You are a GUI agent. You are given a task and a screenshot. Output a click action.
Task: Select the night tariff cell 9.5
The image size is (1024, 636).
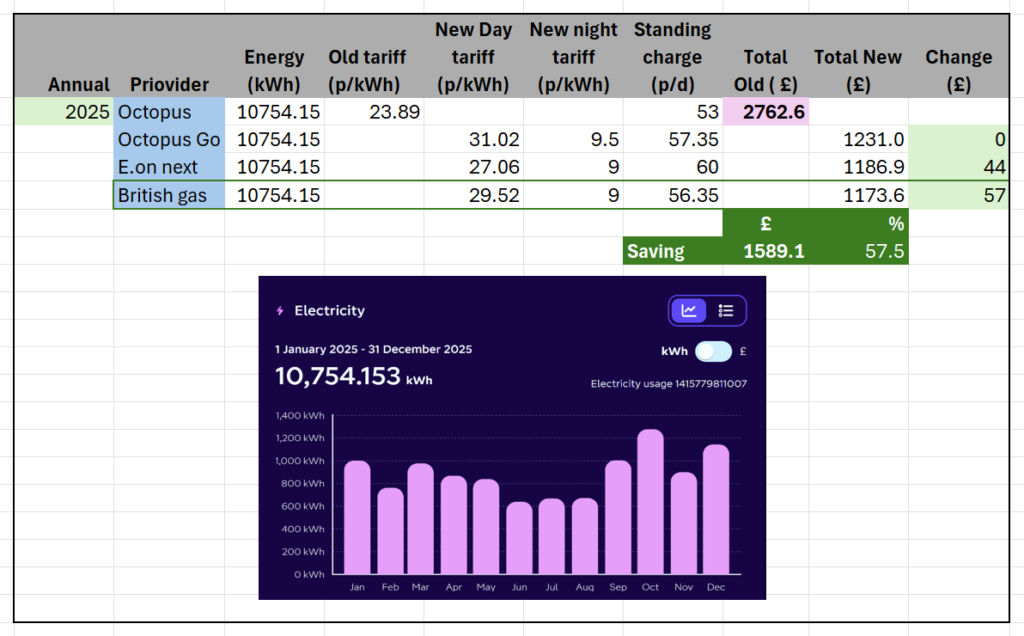pos(573,139)
